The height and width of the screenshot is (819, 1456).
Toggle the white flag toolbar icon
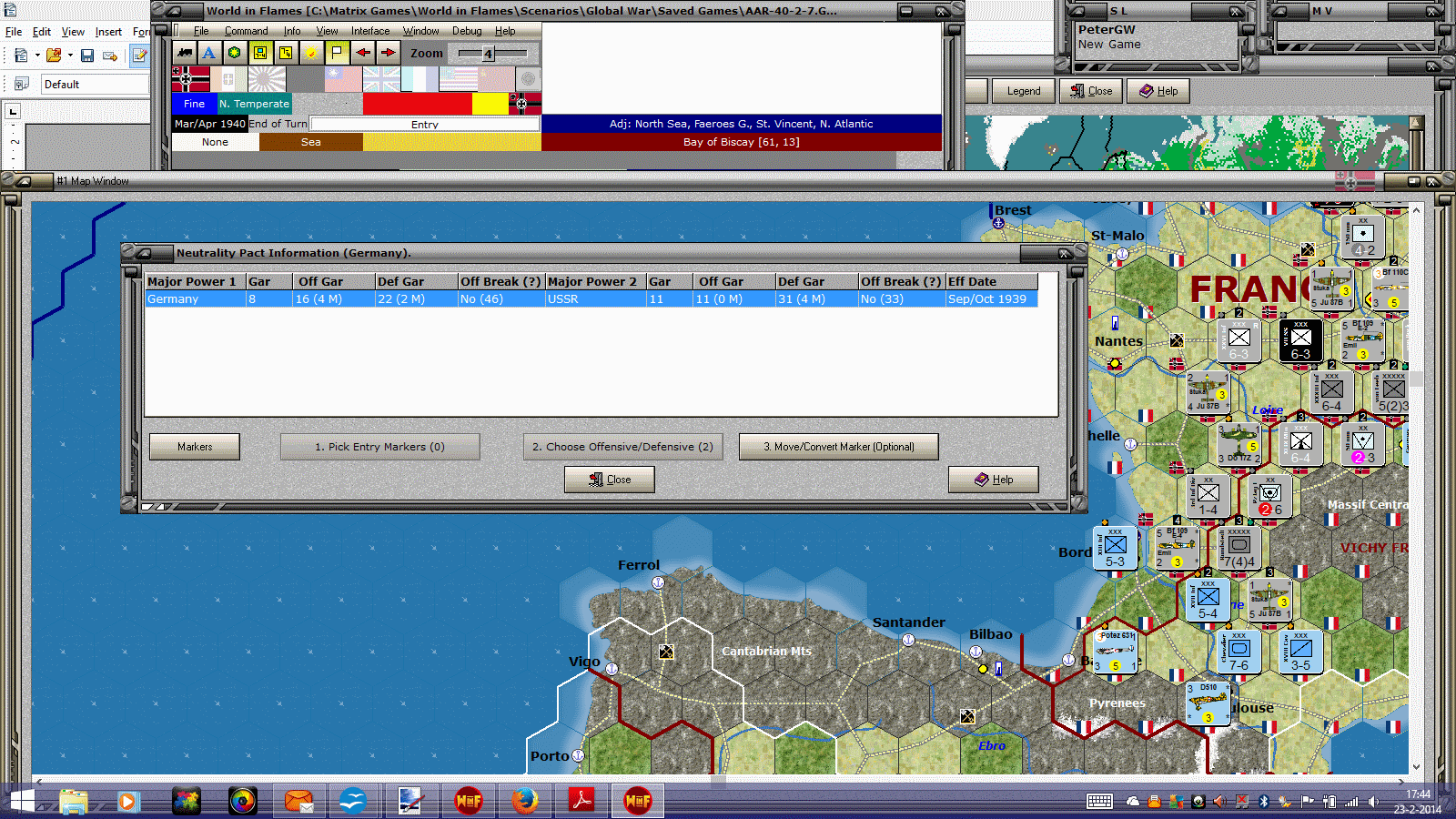pos(337,53)
